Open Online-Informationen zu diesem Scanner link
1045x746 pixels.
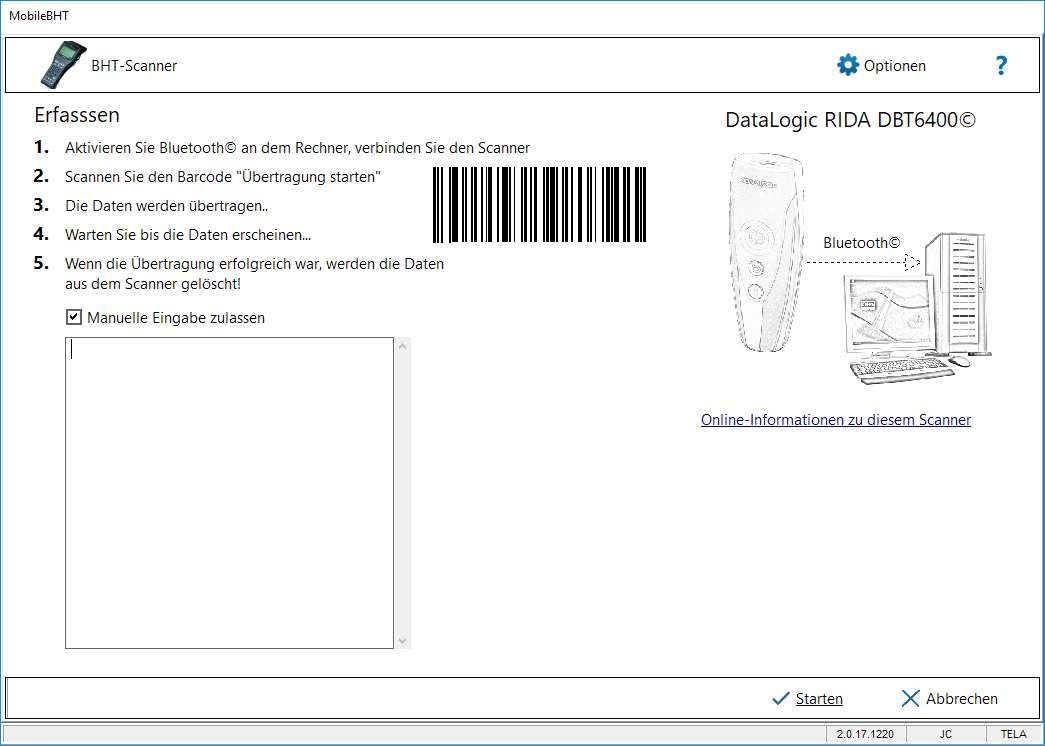click(x=836, y=419)
